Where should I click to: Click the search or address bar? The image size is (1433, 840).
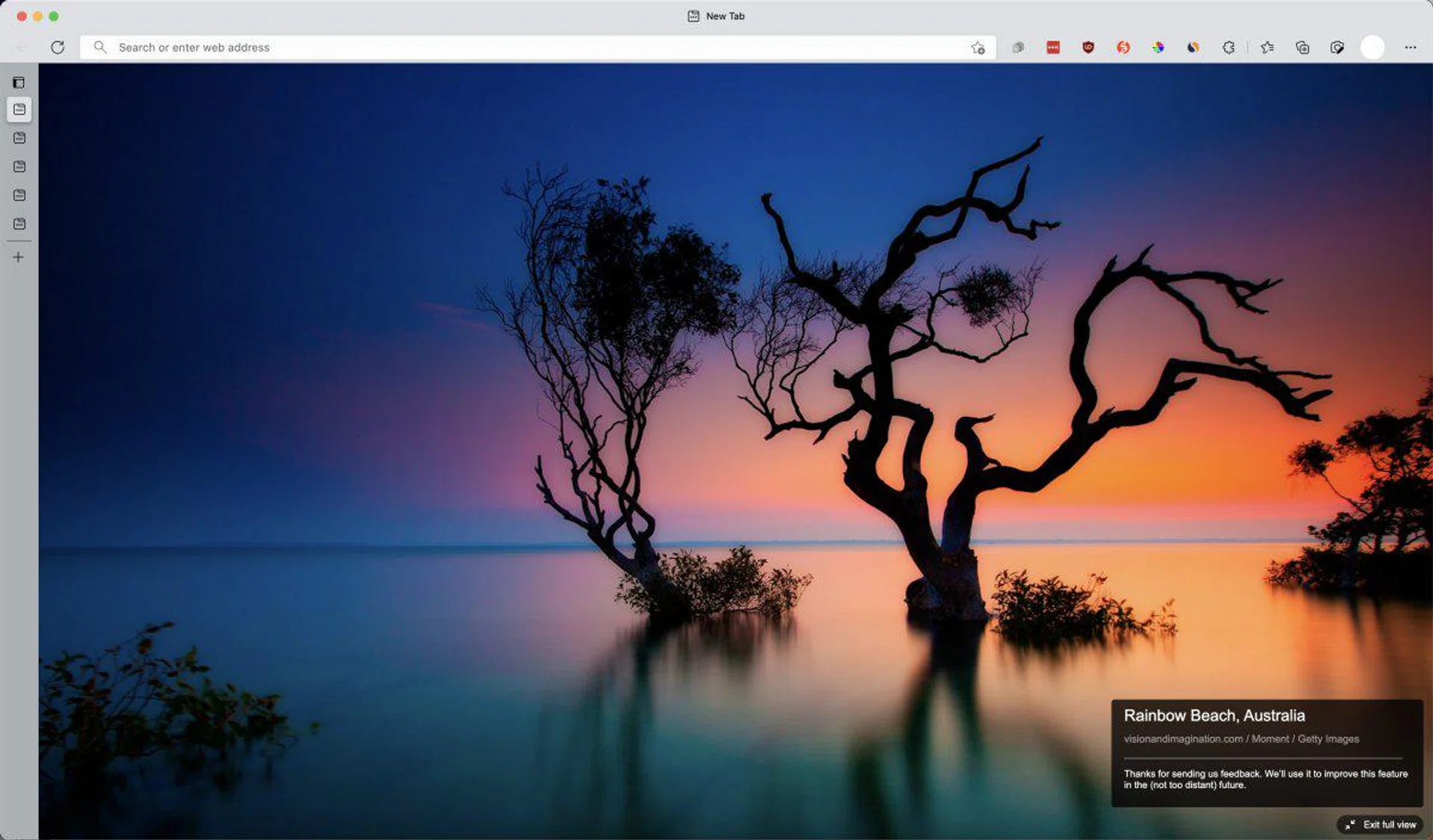click(x=522, y=47)
